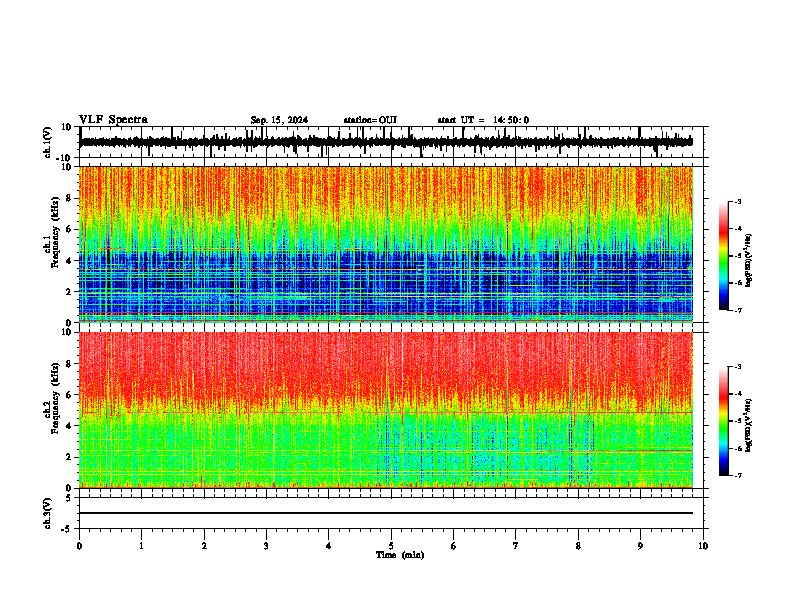Screen dimensions: 792x612
Task: Click the "ch.3(V)" axis label
Action: 48,514
